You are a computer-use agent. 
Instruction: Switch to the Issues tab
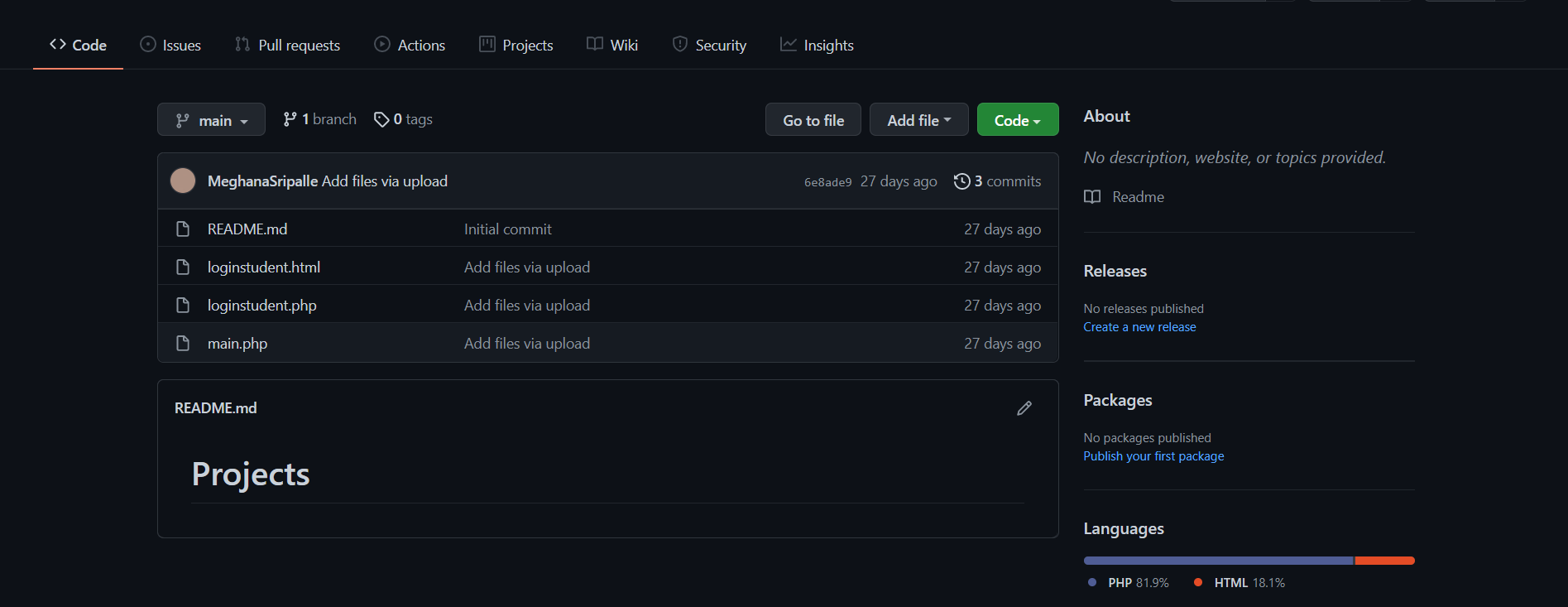(170, 45)
